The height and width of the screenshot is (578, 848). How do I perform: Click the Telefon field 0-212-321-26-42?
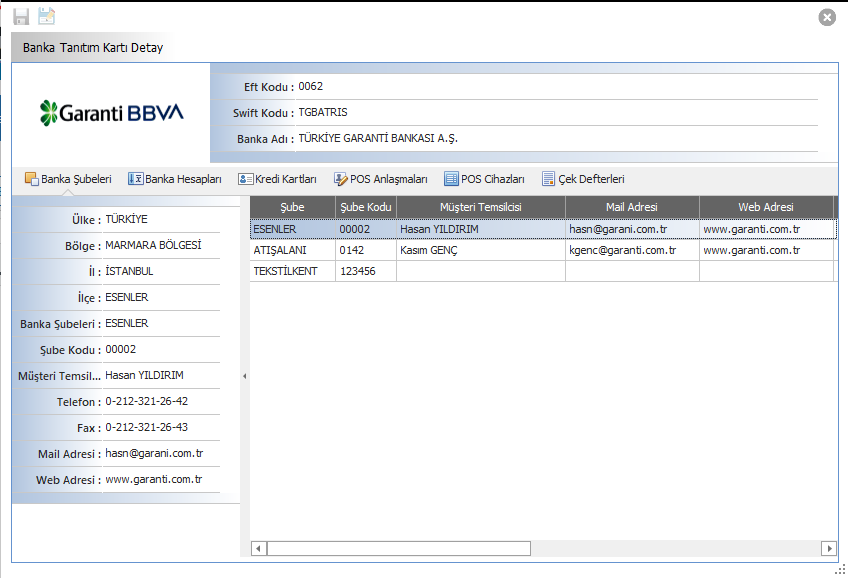[x=161, y=401]
